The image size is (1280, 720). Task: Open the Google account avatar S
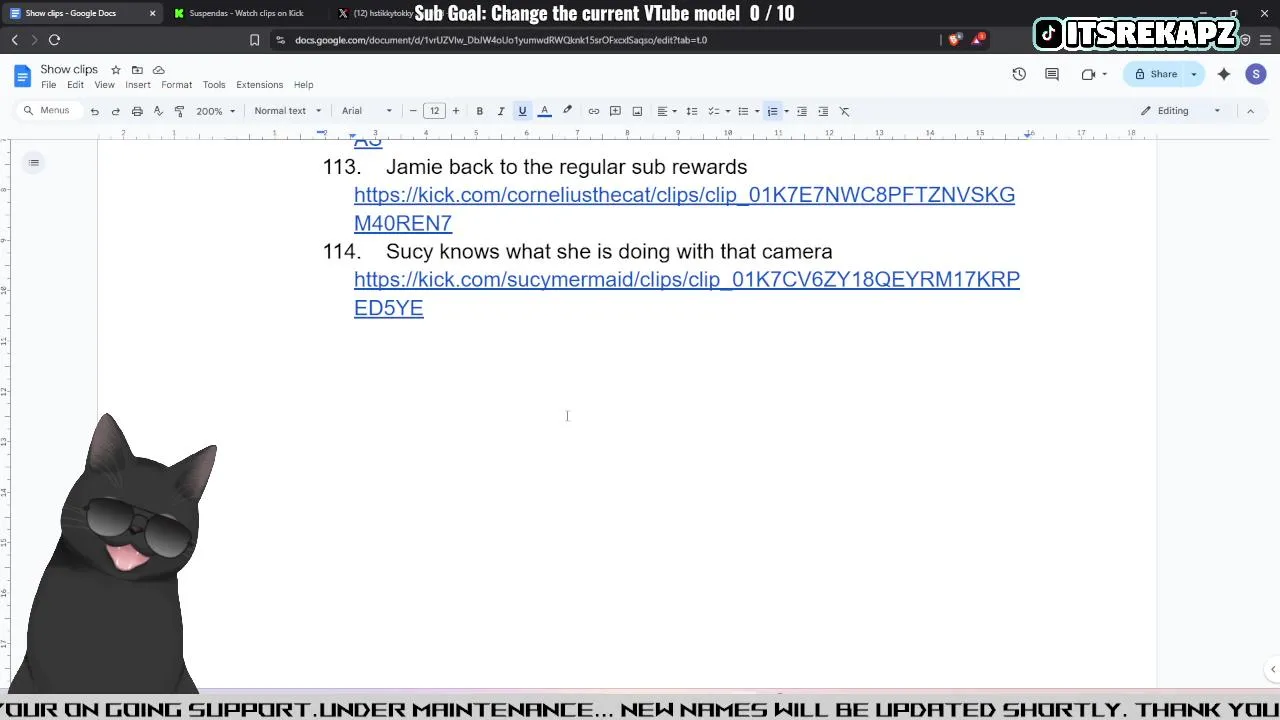(1256, 74)
